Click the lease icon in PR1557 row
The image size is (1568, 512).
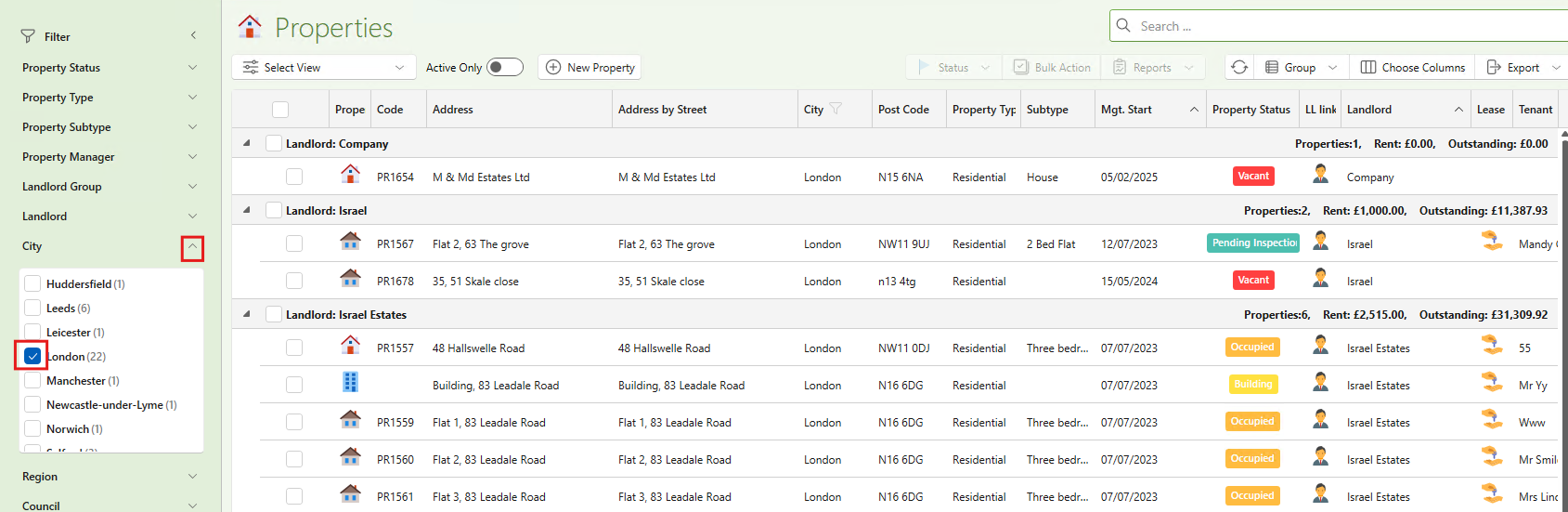tap(1492, 345)
